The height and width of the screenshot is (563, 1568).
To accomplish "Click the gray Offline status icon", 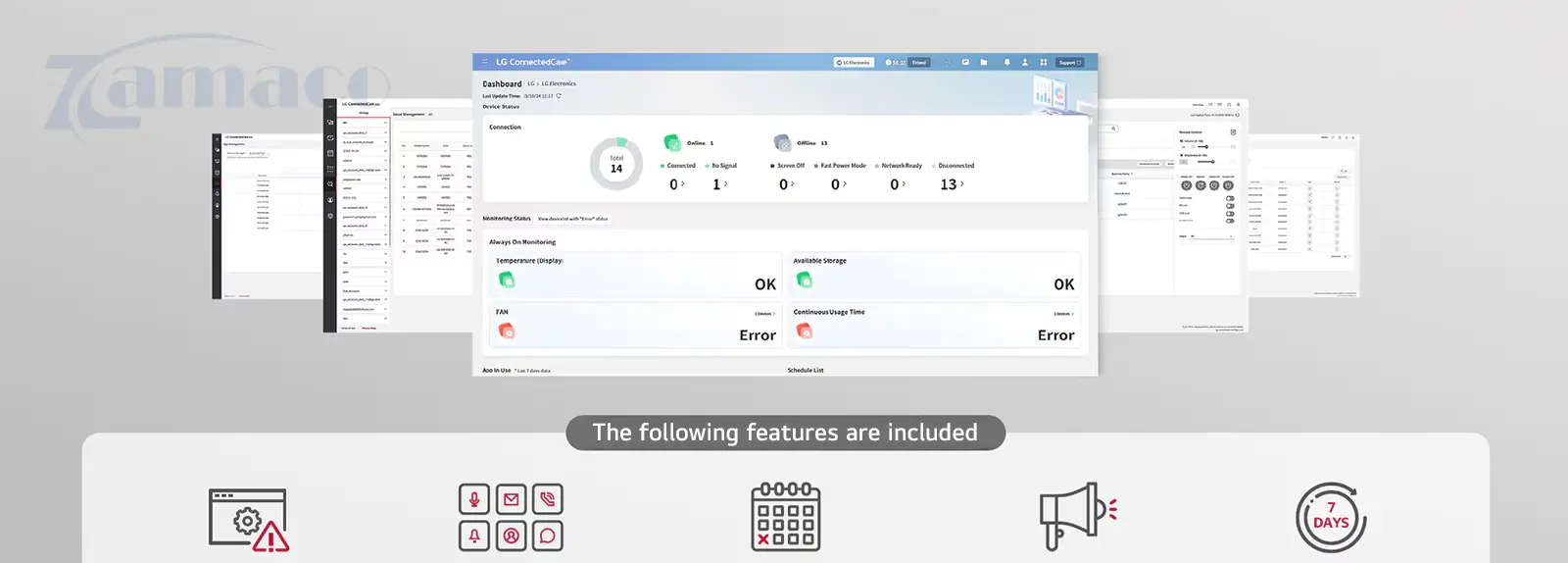I will tap(782, 142).
